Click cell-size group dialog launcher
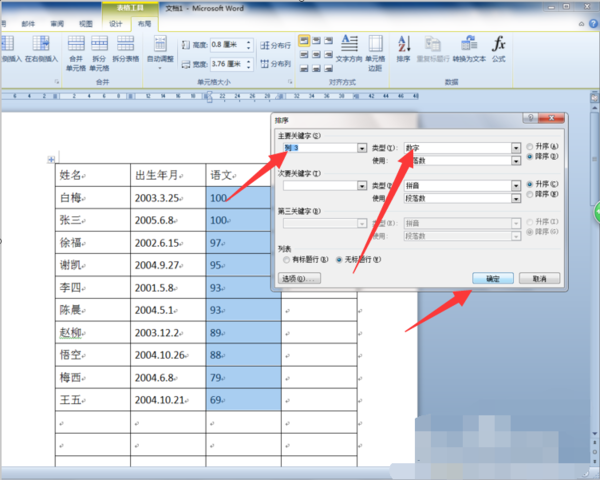The image size is (600, 480). coord(290,82)
